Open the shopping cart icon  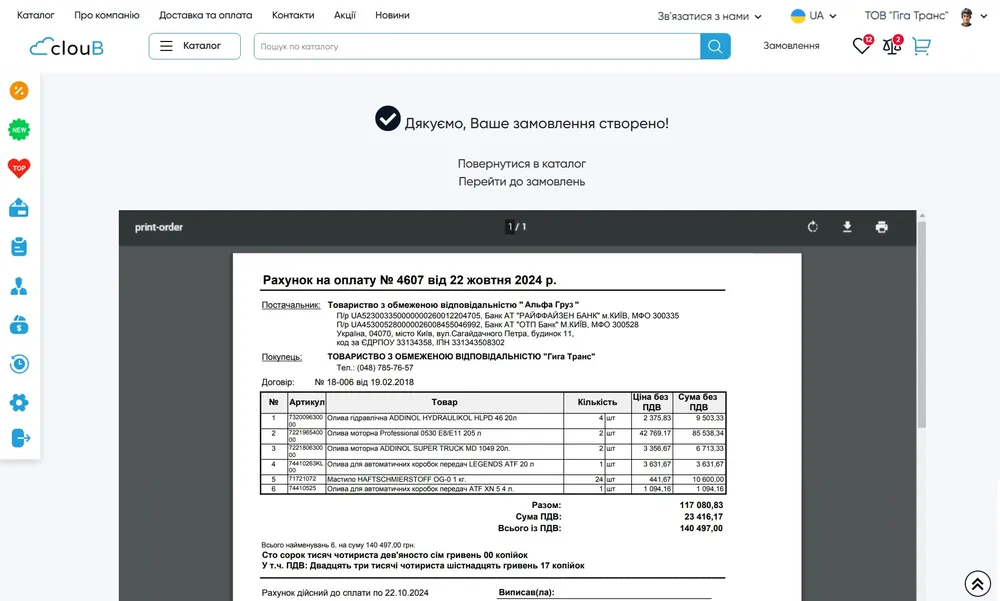(x=922, y=46)
